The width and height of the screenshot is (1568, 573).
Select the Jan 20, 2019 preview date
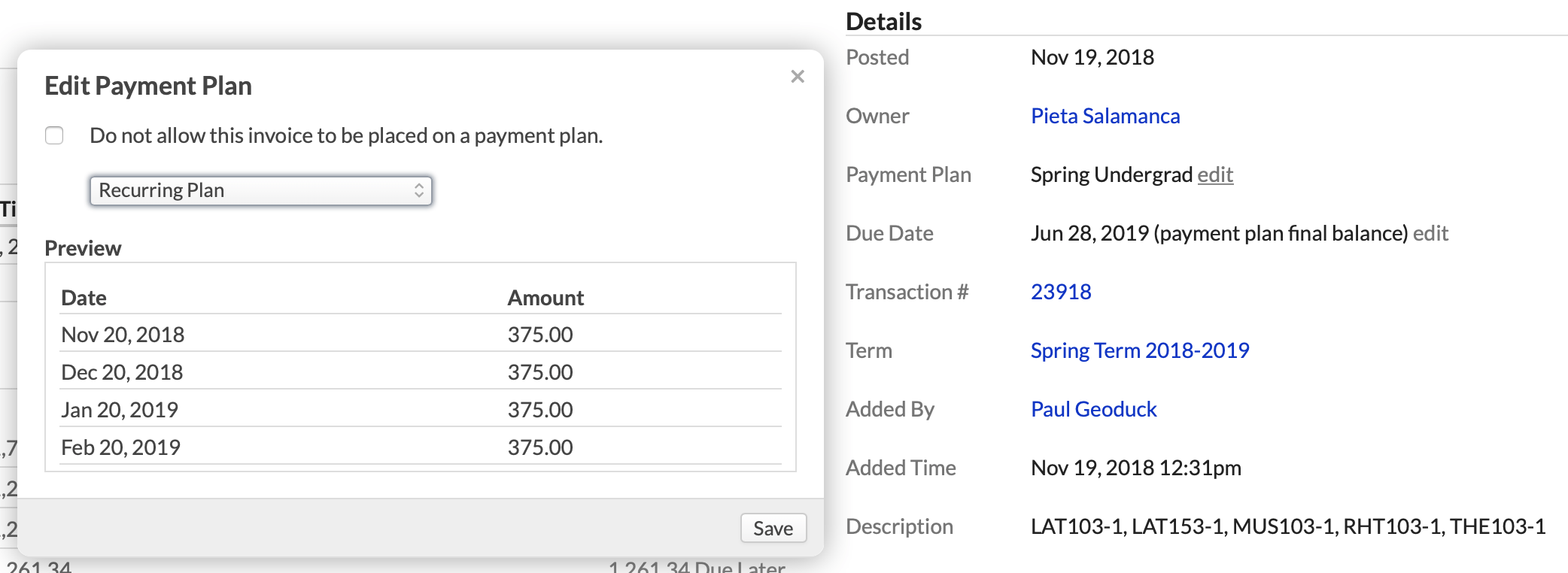point(120,410)
